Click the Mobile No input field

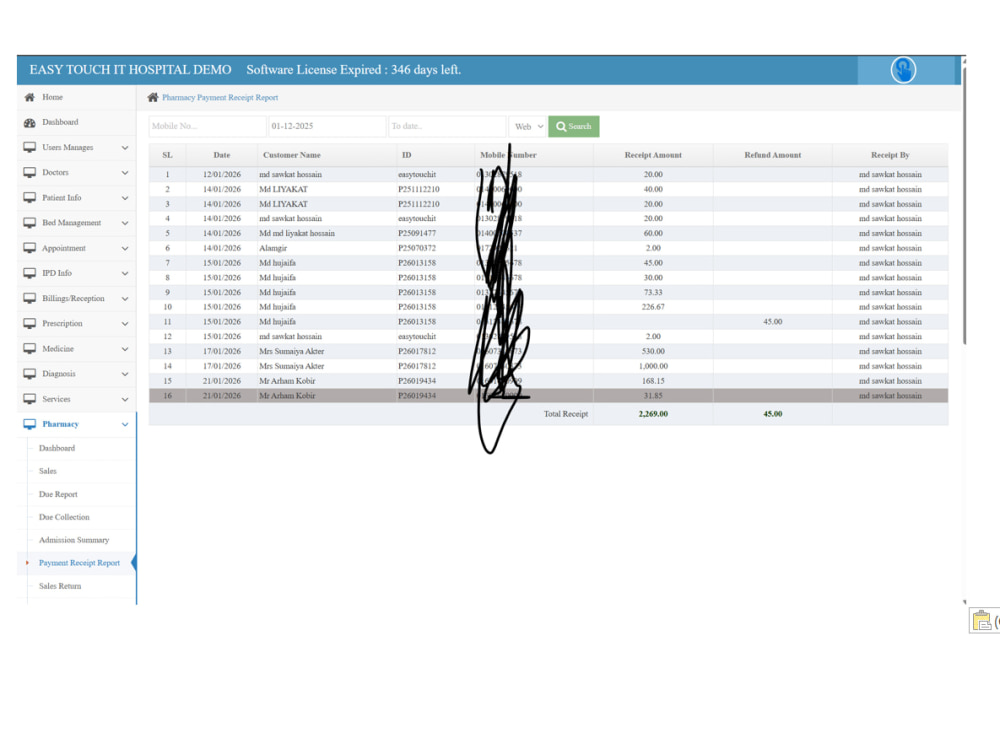pyautogui.click(x=207, y=126)
